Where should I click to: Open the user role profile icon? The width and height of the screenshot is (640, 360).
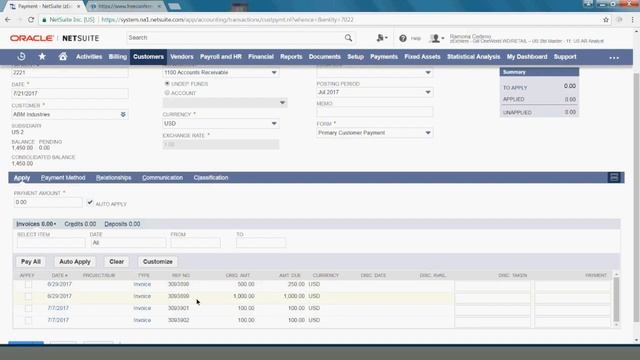click(x=436, y=38)
